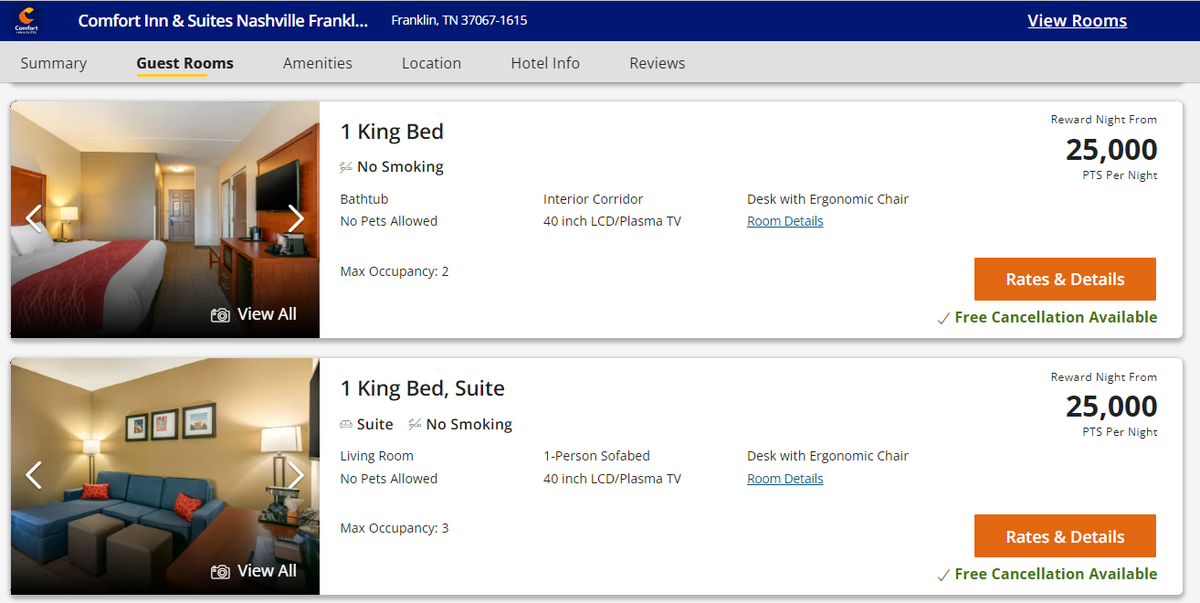The image size is (1200, 603).
Task: Advance the Suite photo using right arrow
Action: 297,476
